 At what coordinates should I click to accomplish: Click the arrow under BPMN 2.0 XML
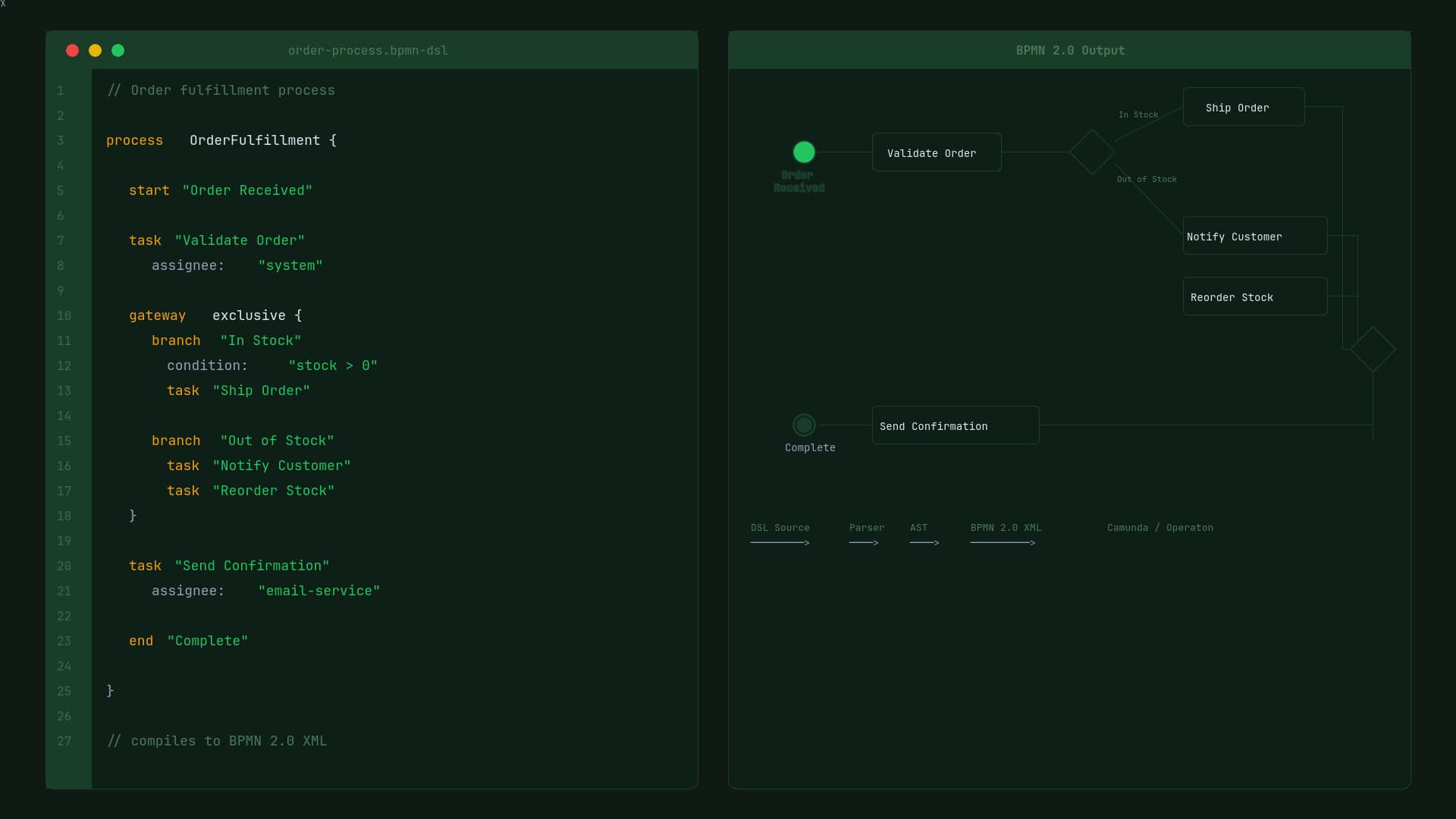(1003, 543)
